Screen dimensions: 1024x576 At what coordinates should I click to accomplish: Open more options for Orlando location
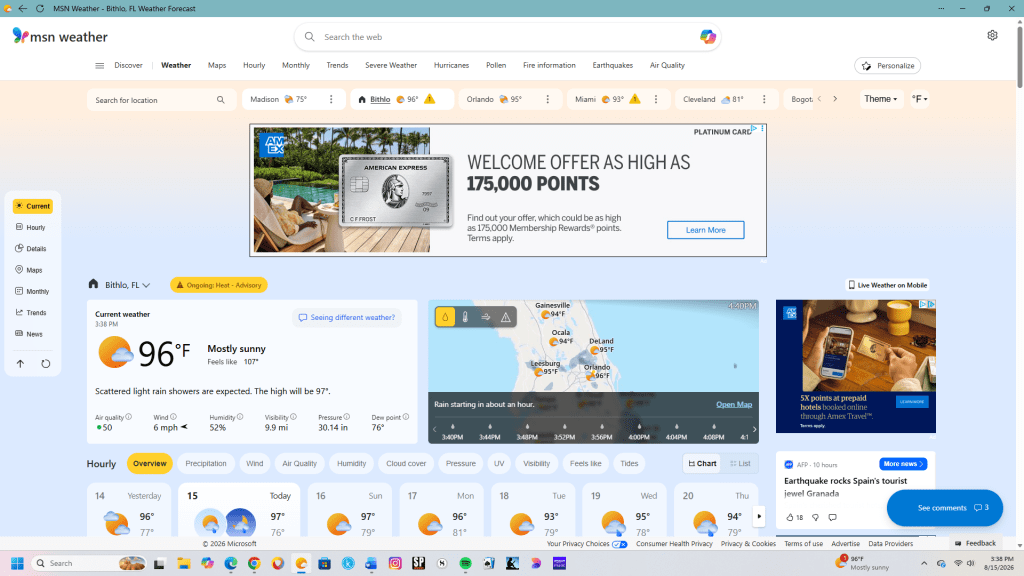[x=547, y=99]
